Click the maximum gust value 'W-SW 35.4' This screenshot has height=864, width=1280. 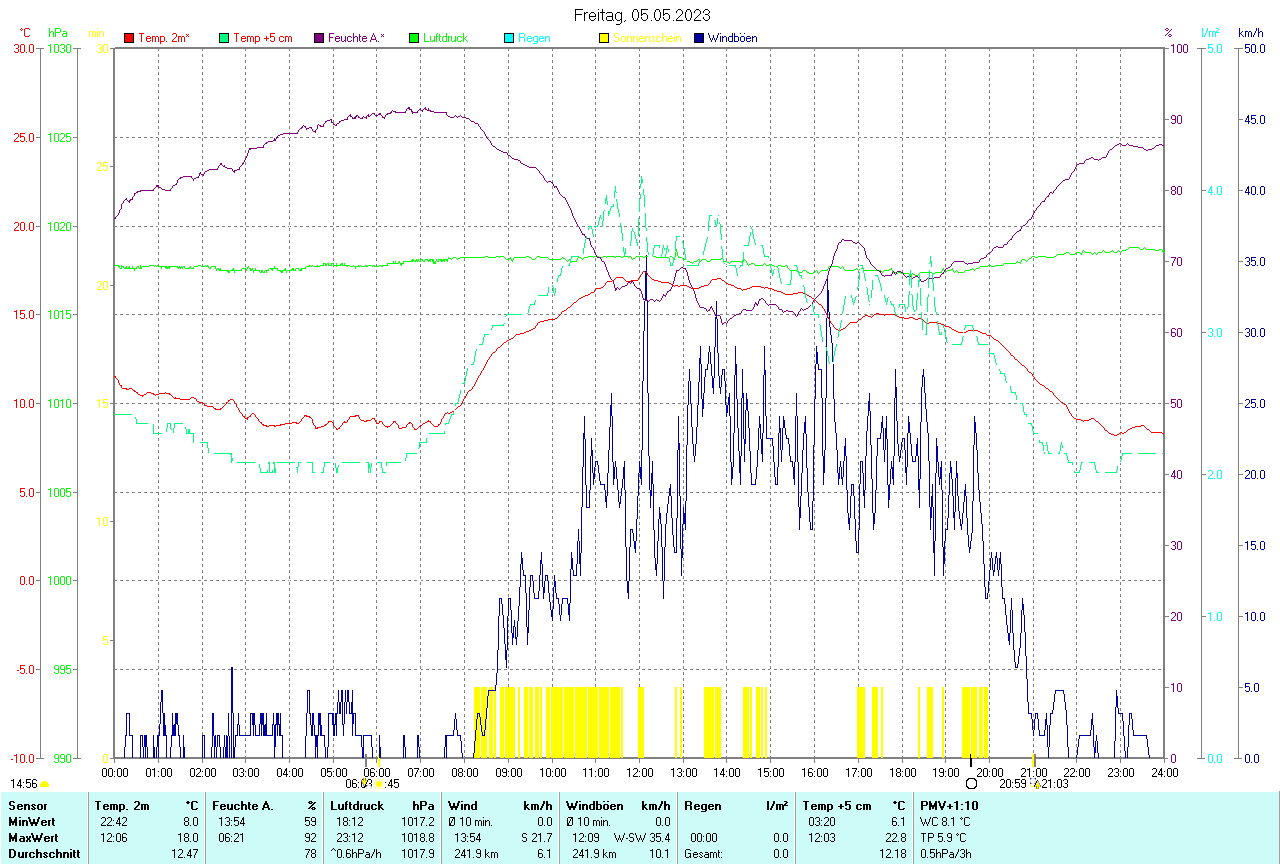[643, 837]
